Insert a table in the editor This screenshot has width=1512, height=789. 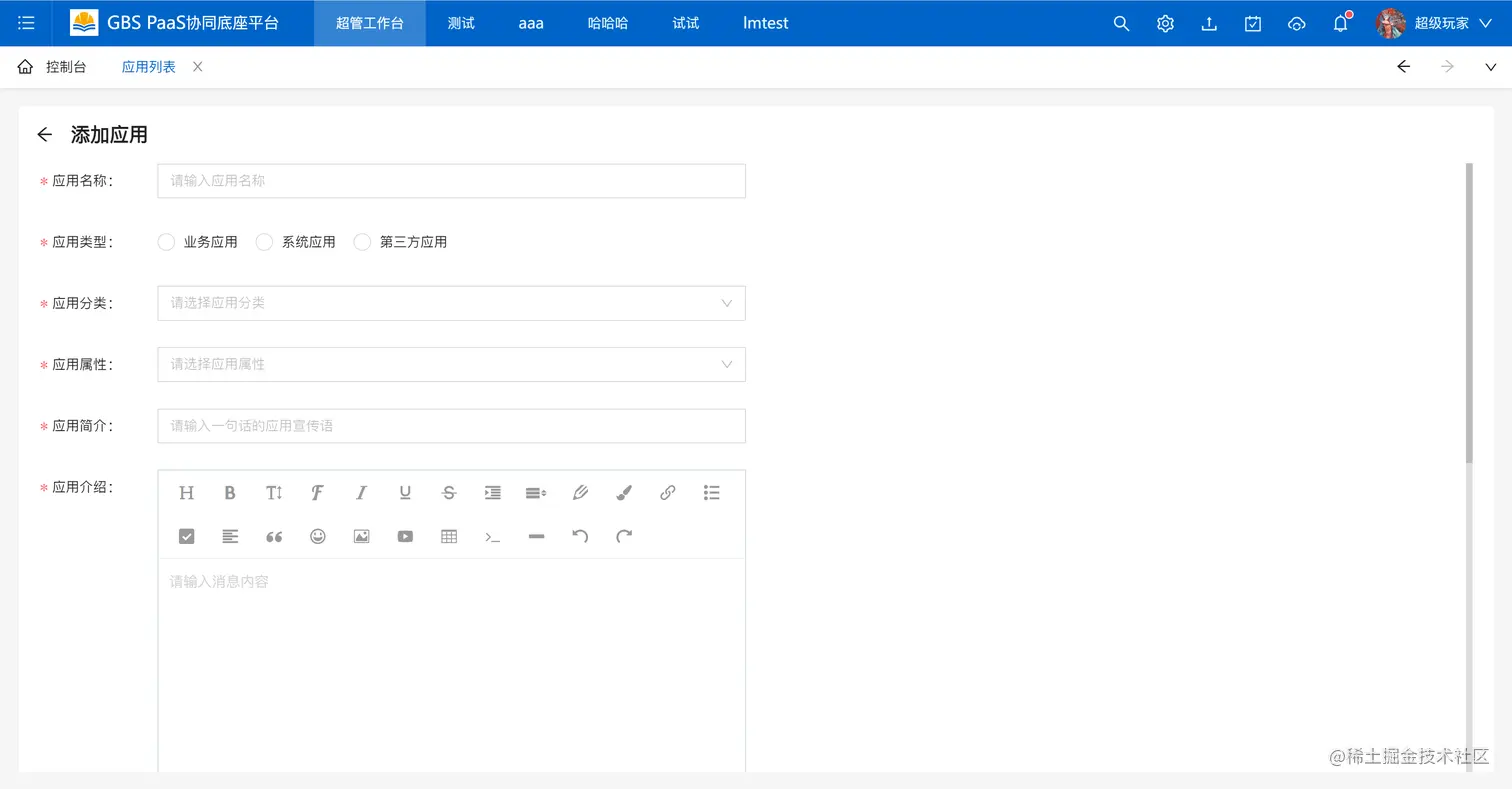pyautogui.click(x=449, y=536)
